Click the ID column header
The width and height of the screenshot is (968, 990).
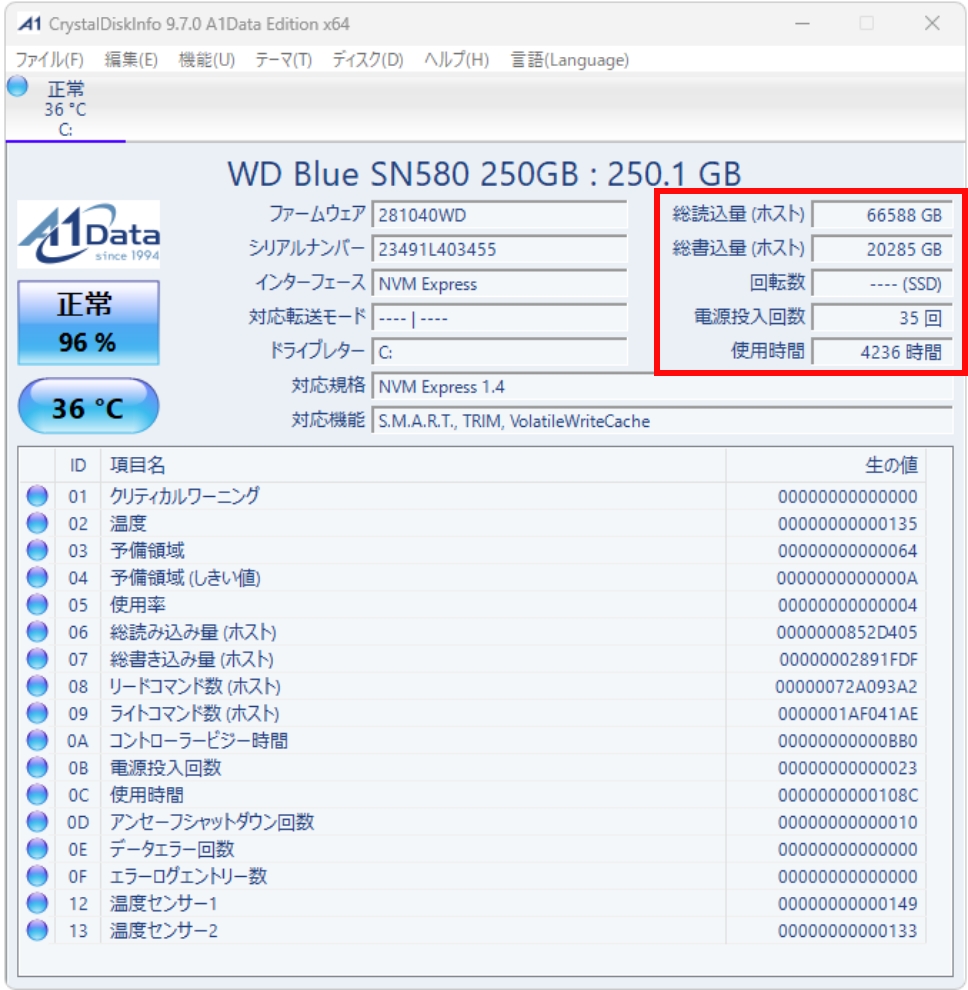click(x=78, y=465)
